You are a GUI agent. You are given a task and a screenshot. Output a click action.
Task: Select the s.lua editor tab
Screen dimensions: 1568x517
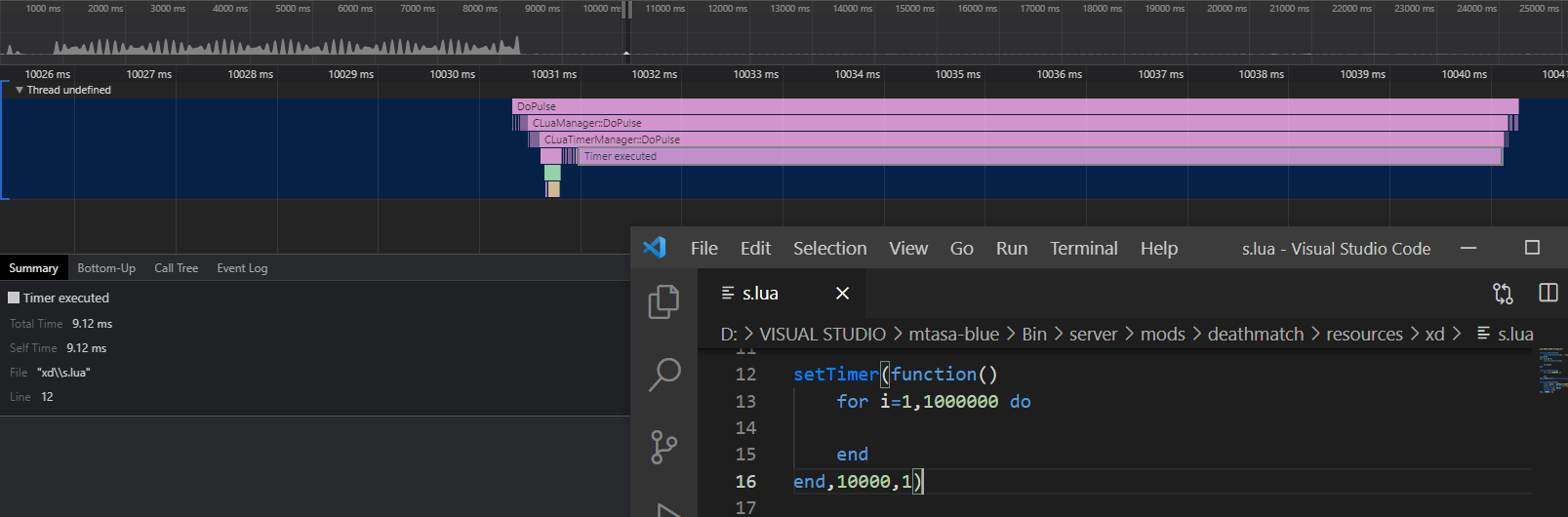(x=783, y=293)
